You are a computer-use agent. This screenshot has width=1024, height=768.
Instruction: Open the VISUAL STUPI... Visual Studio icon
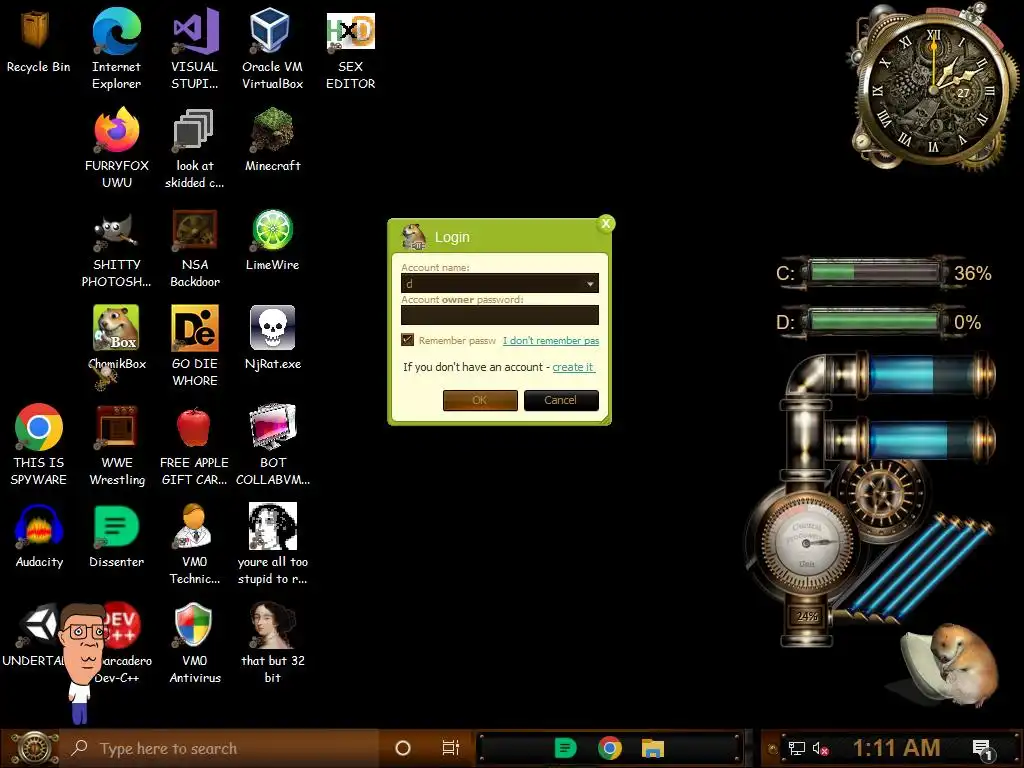click(x=195, y=49)
